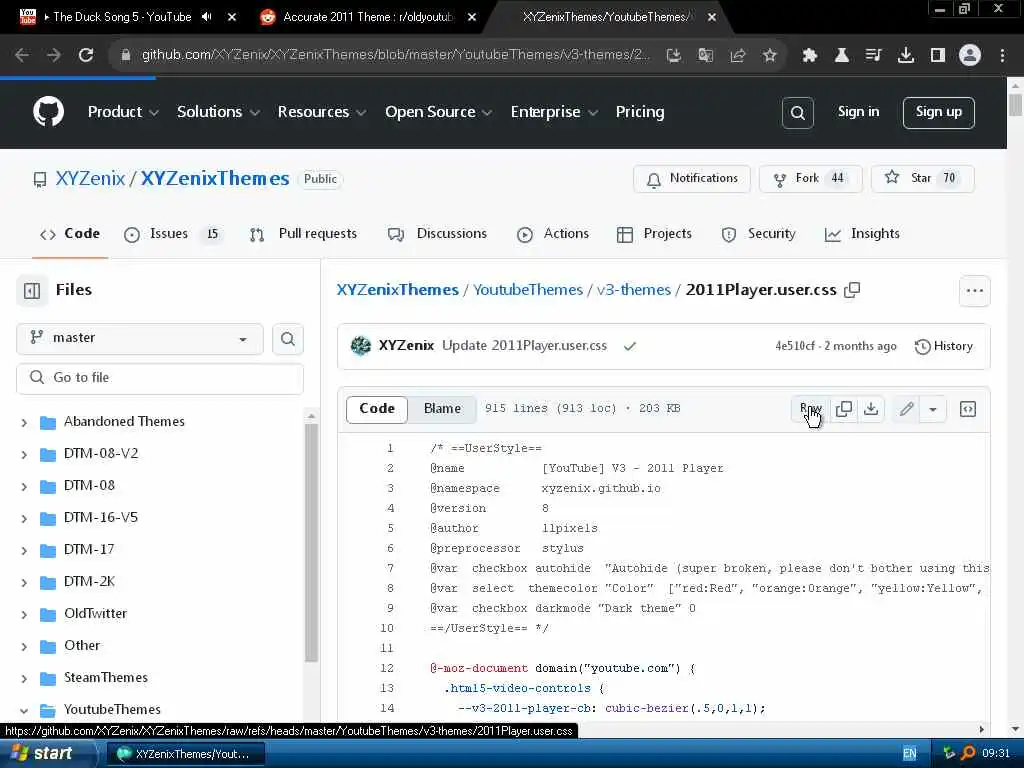Image resolution: width=1024 pixels, height=768 pixels.
Task: Bookmark this page with the star icon
Action: coord(769,56)
